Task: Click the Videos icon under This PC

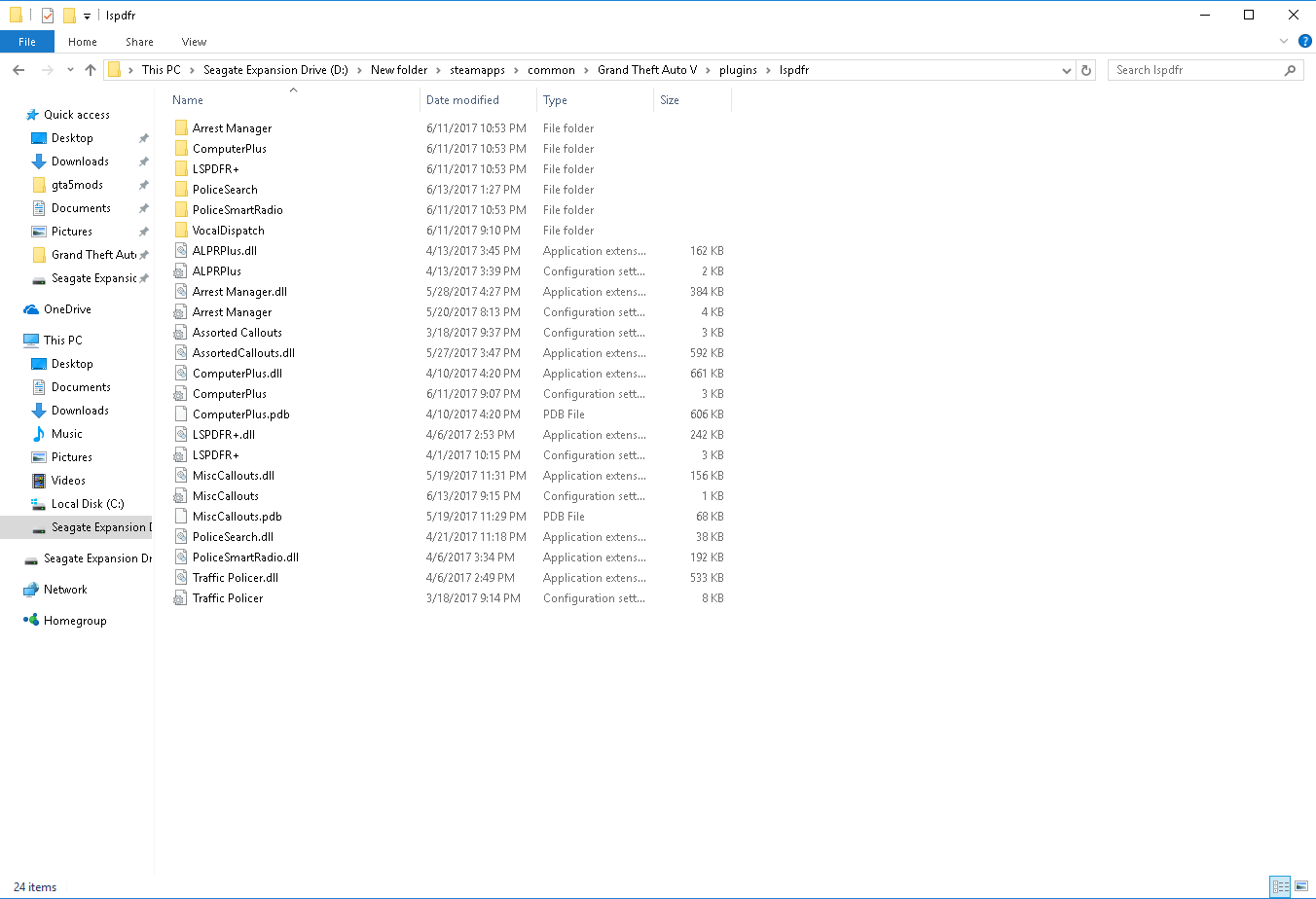Action: click(39, 481)
